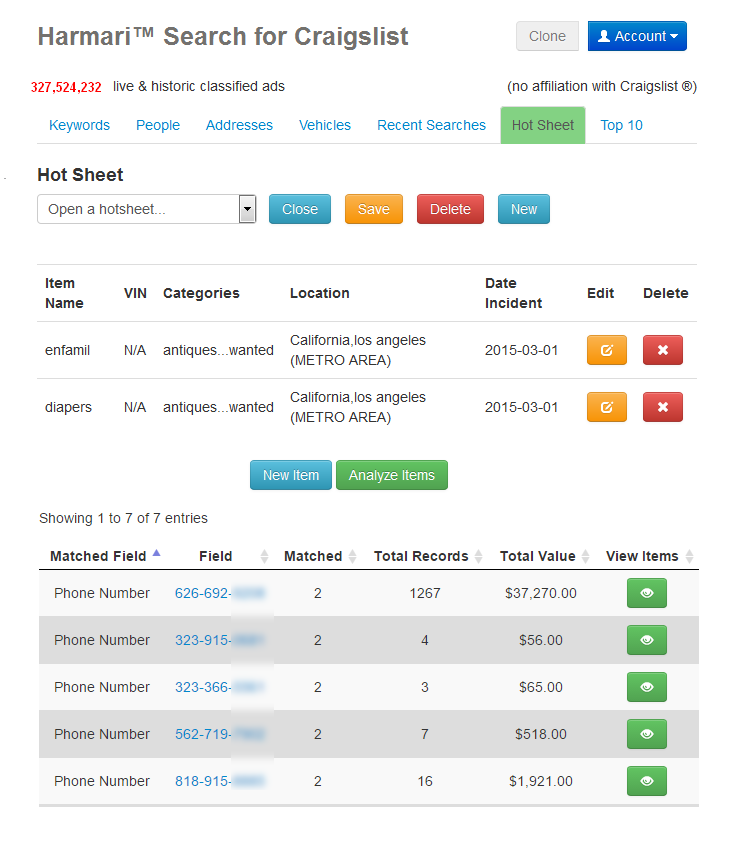Open the hotsheet selector dropdown
Image resolution: width=744 pixels, height=841 pixels.
point(146,209)
